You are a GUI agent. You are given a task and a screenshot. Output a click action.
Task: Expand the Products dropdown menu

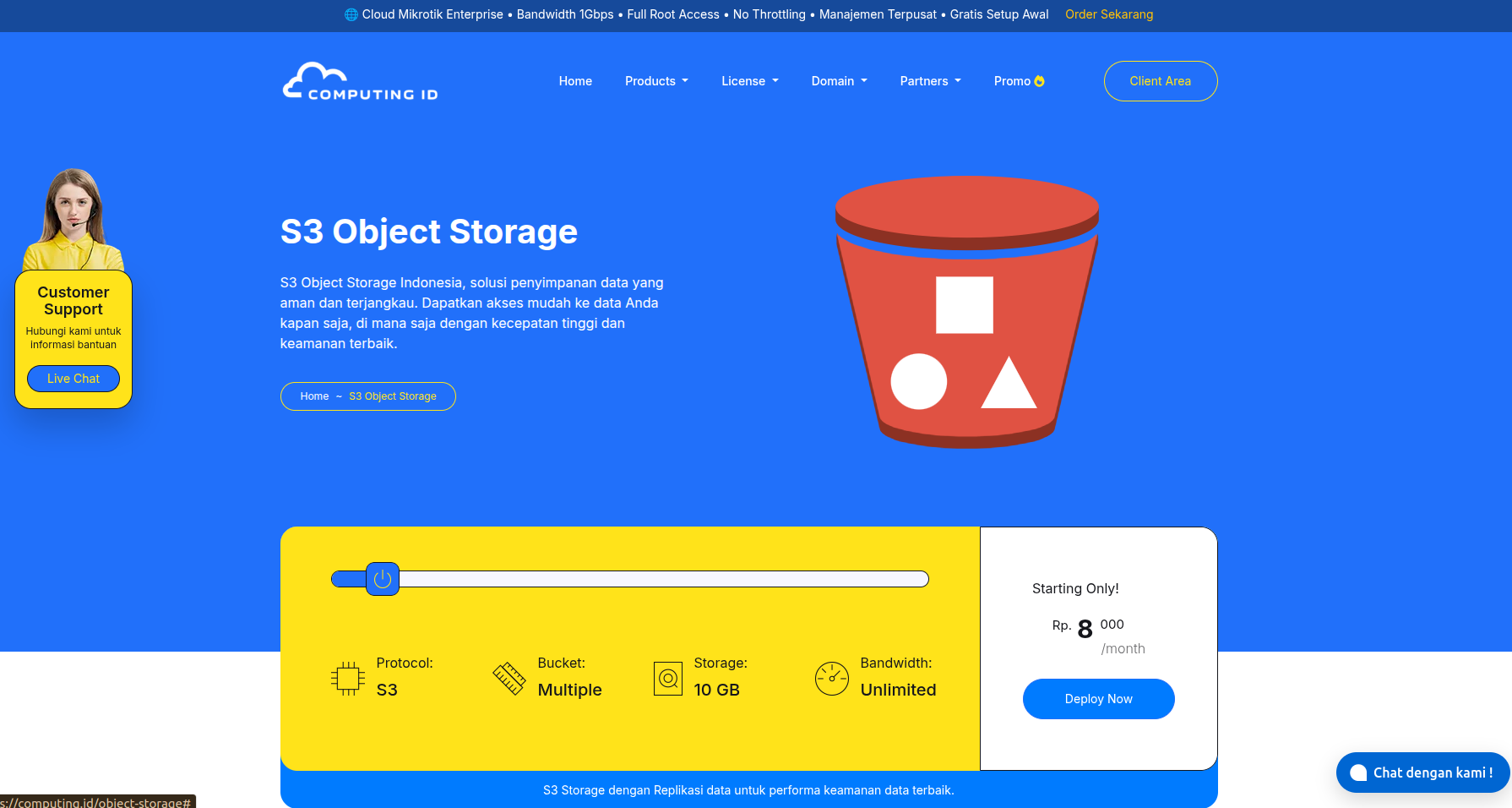click(x=656, y=81)
